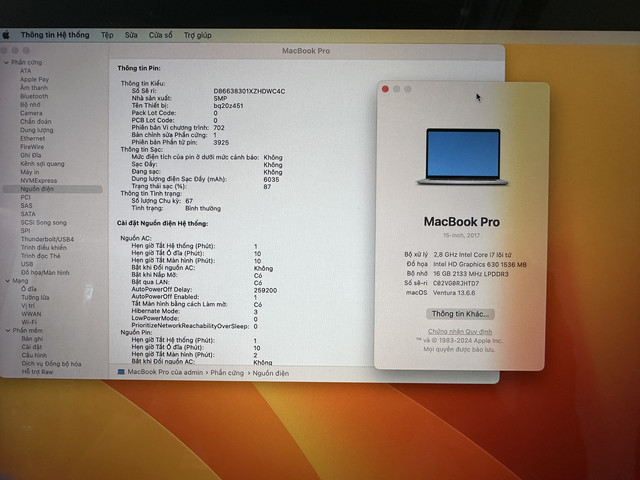Image resolution: width=640 pixels, height=480 pixels.
Task: Click the 6035 mAh capacity value
Action: pos(271,180)
